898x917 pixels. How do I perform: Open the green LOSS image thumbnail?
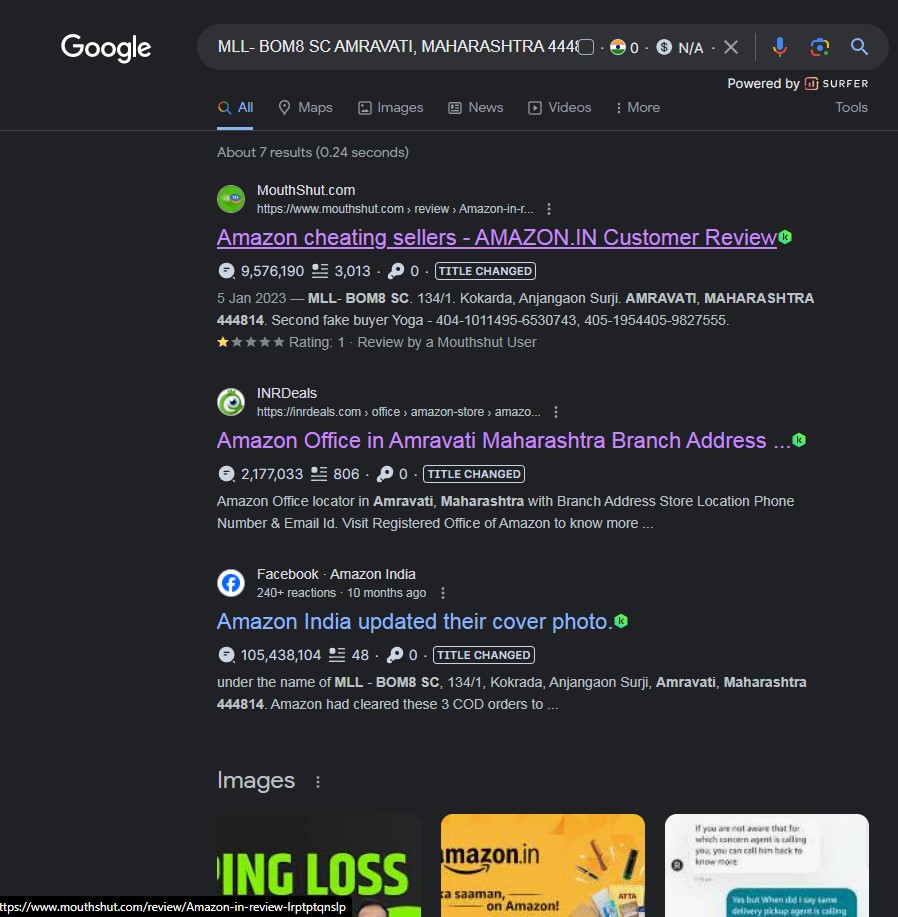coord(319,866)
